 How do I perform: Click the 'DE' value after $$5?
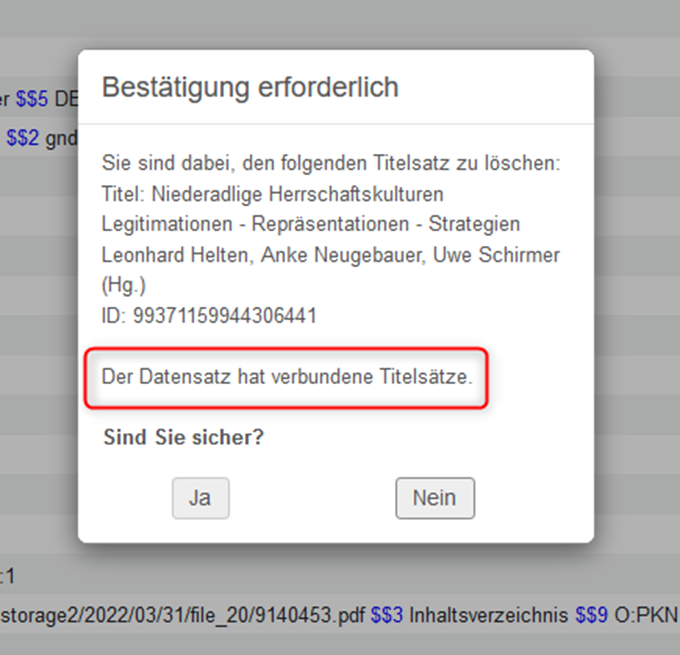(x=65, y=99)
